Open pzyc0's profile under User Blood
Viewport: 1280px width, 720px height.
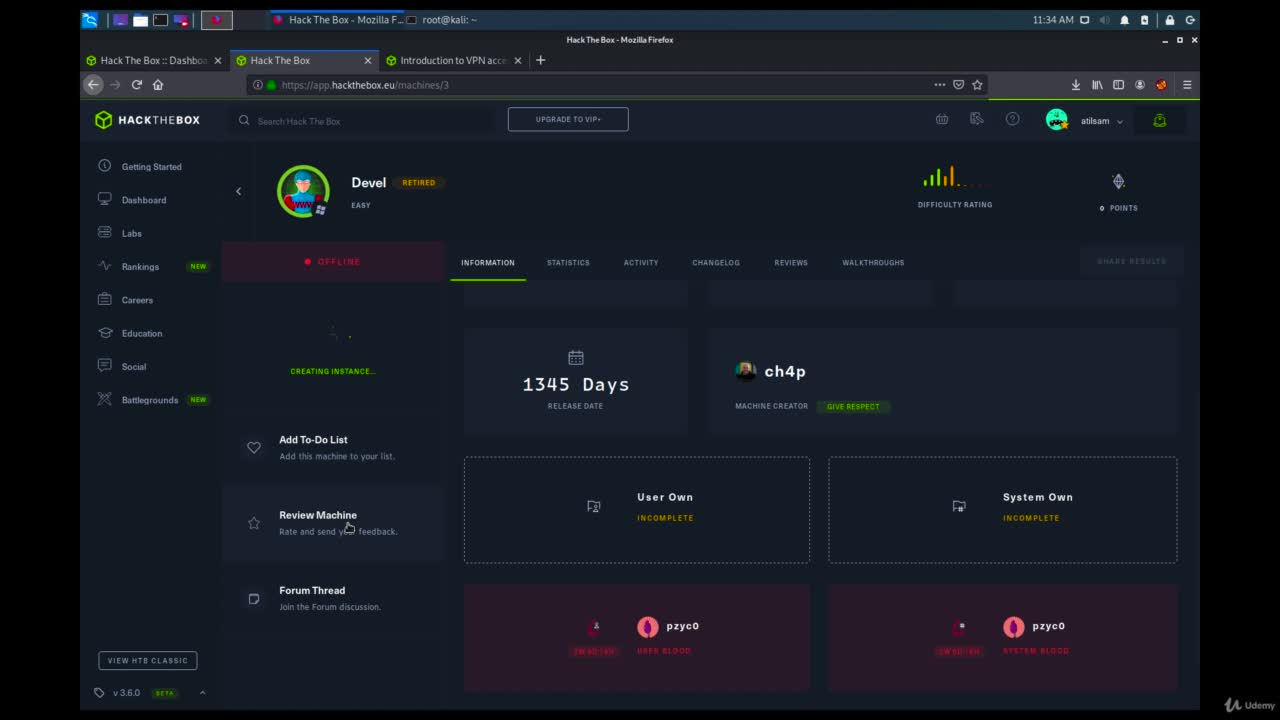(x=668, y=626)
